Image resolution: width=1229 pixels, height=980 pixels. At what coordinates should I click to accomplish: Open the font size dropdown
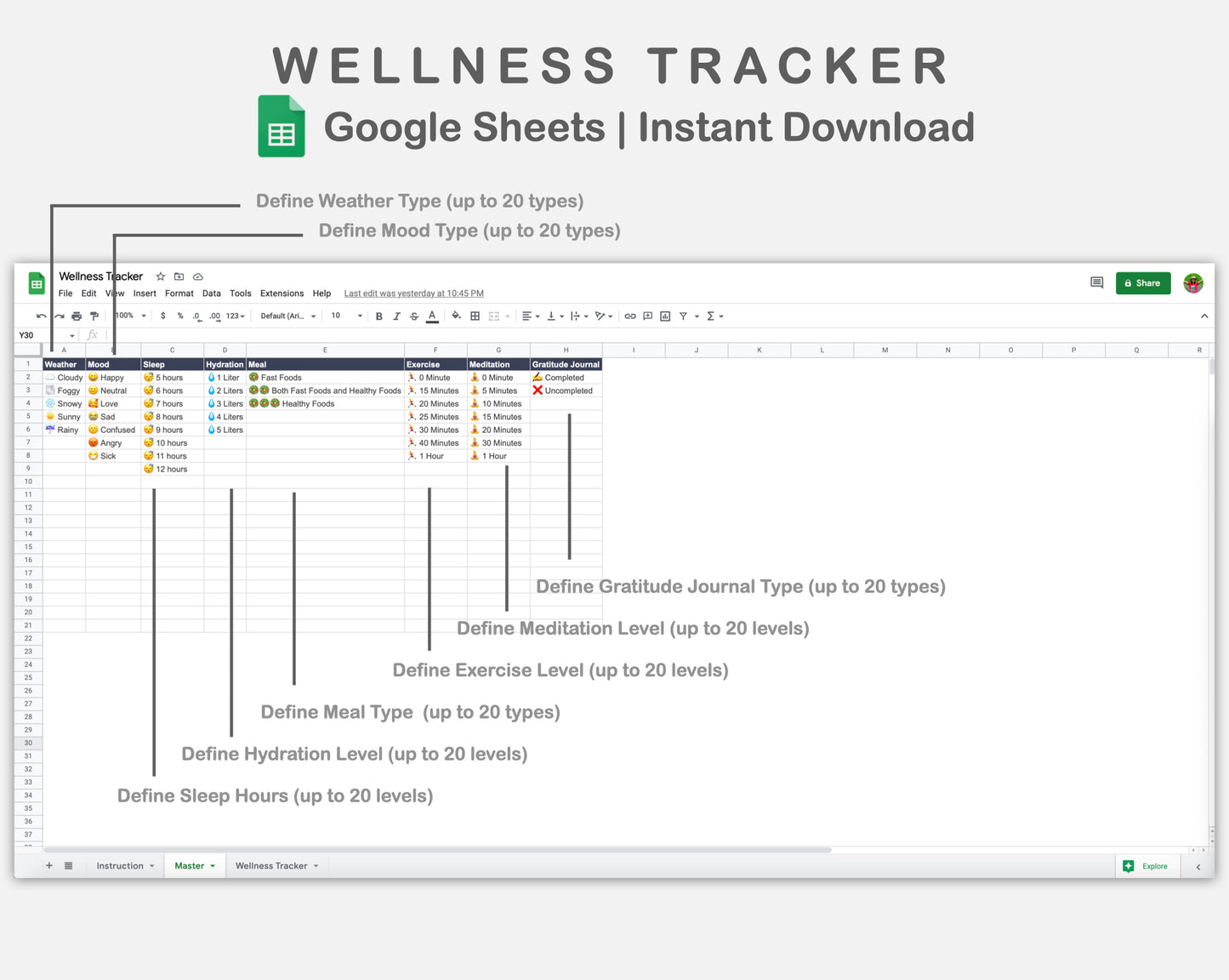point(345,316)
